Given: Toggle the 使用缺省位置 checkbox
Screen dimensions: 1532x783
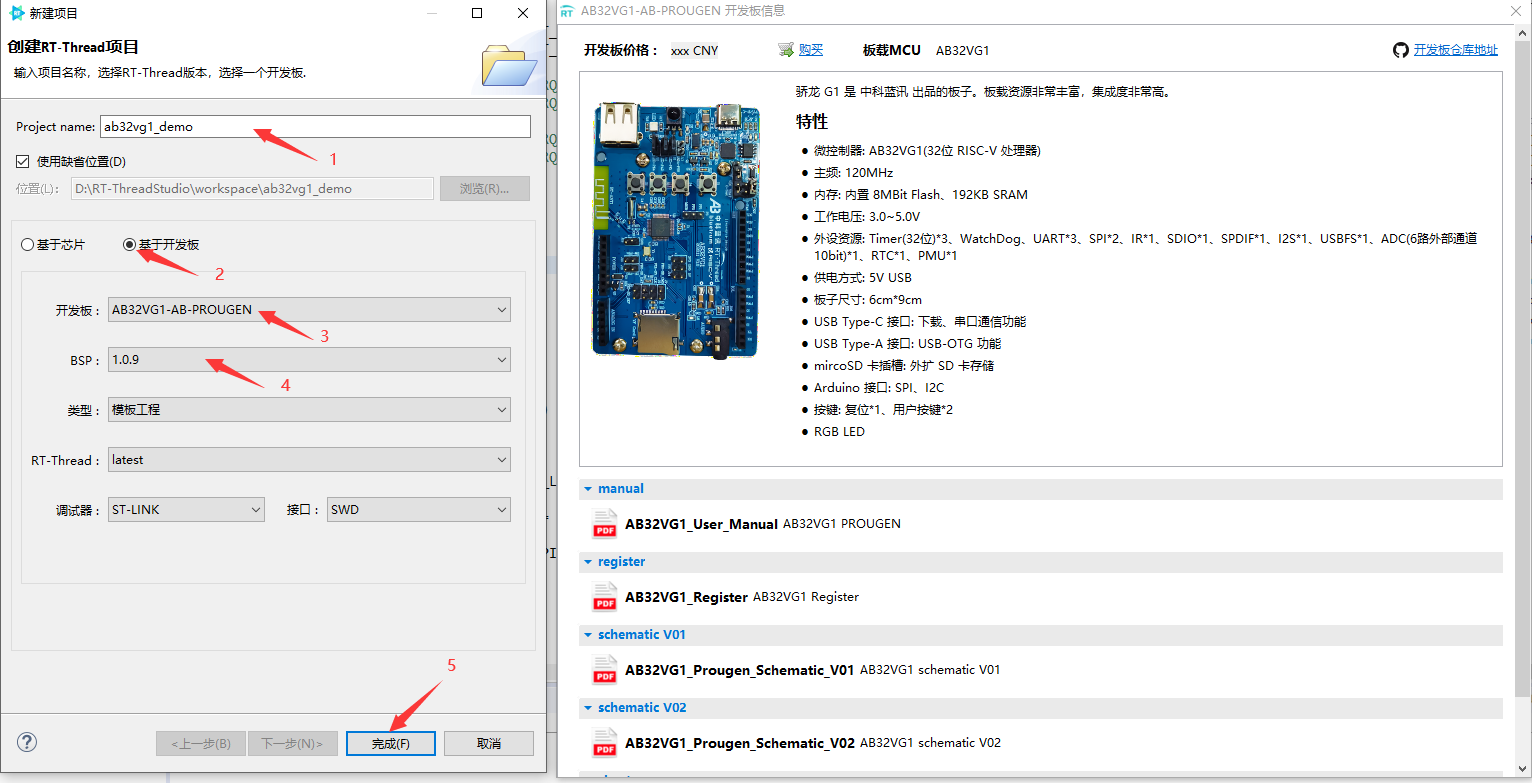Looking at the screenshot, I should (23, 161).
